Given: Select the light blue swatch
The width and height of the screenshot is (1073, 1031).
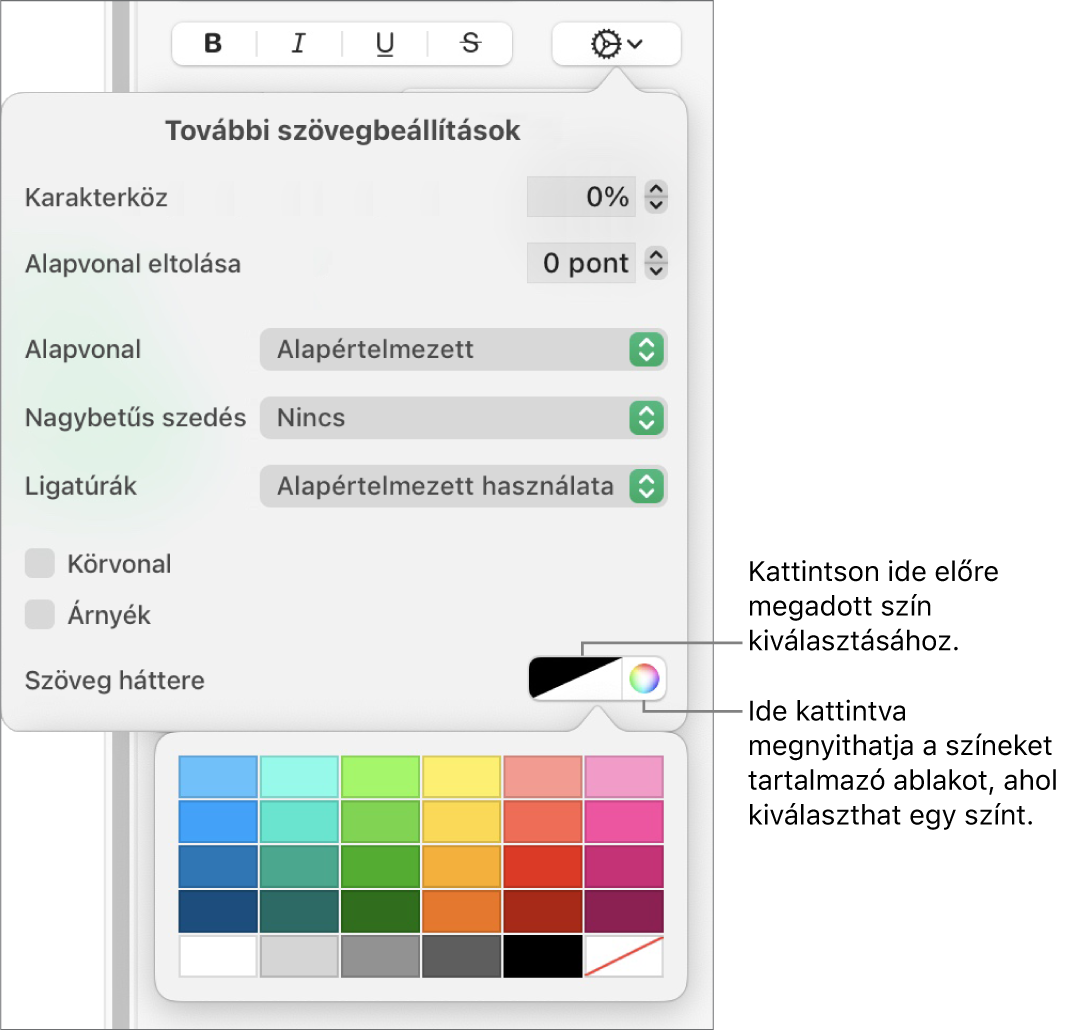Looking at the screenshot, I should click(x=218, y=777).
